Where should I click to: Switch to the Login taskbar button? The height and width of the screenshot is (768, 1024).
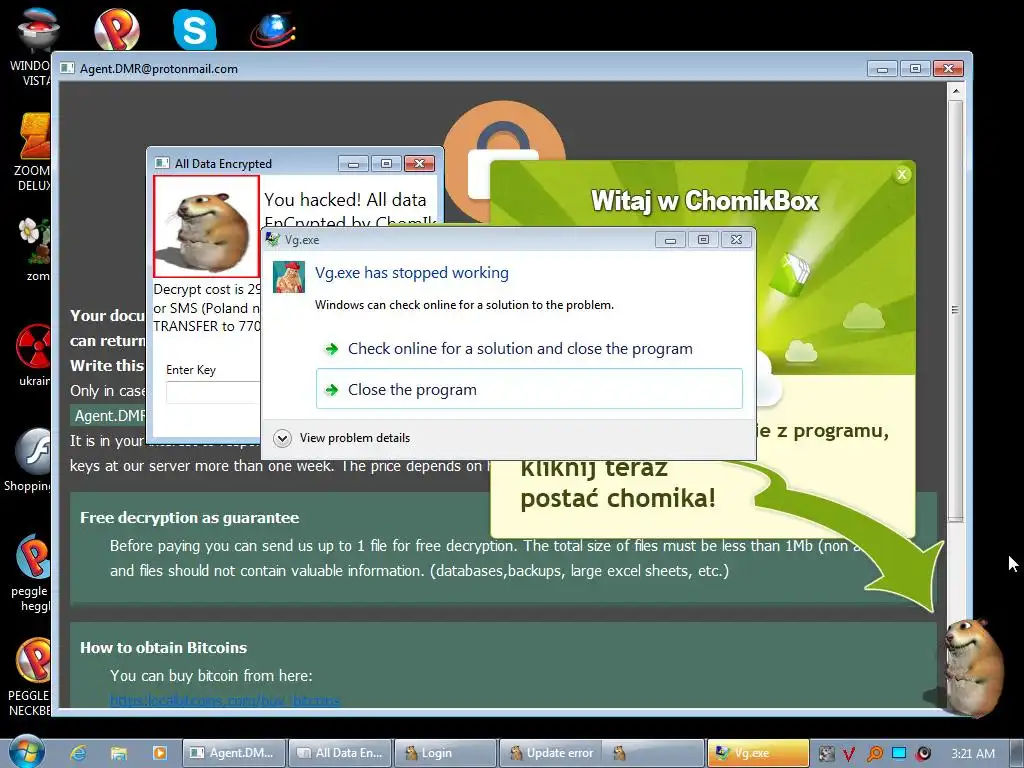point(445,753)
